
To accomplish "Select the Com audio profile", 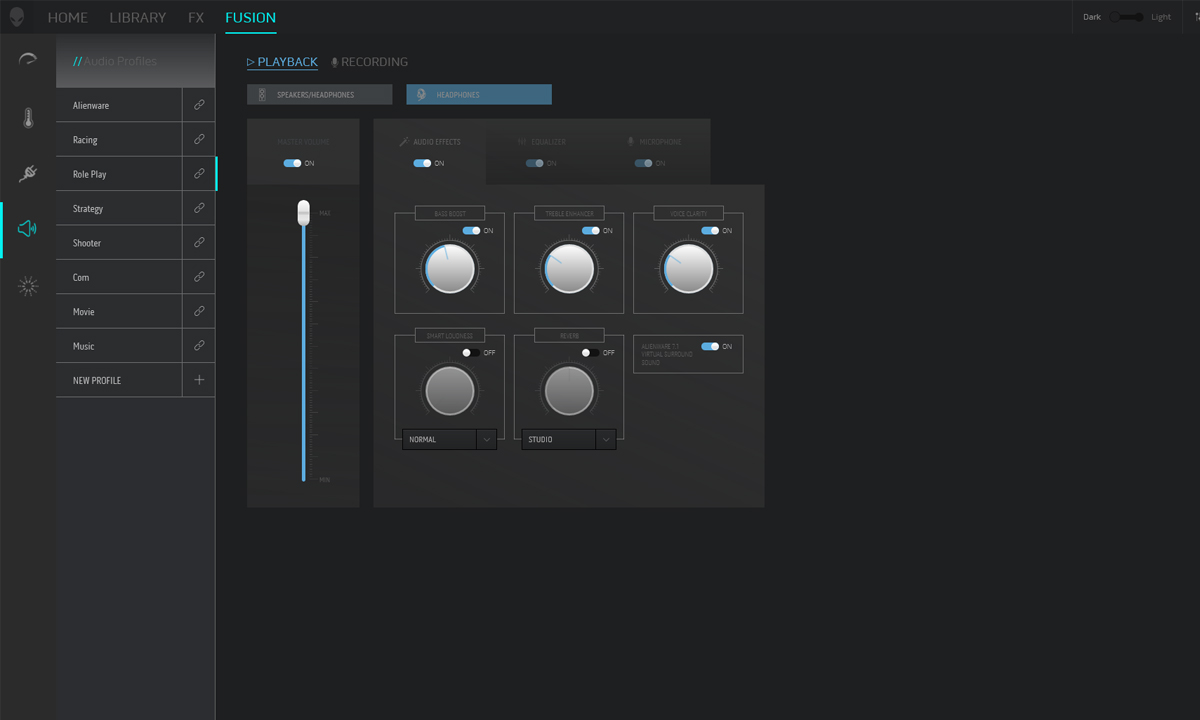I will (x=119, y=277).
